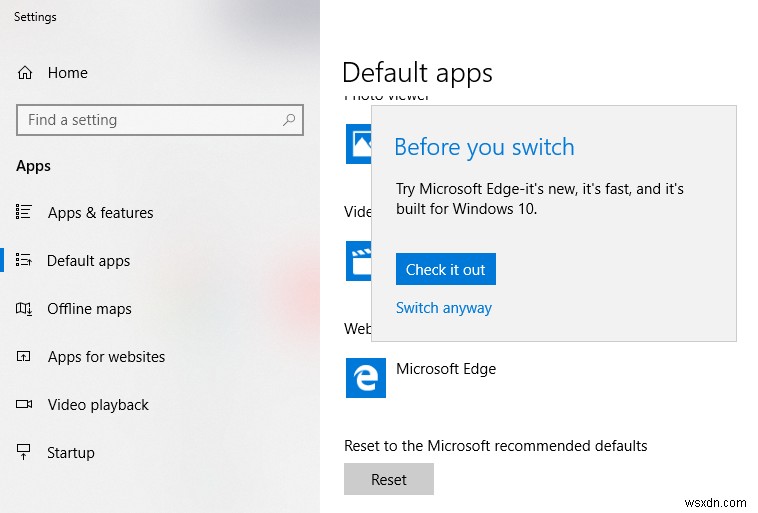
Task: Click the Home house icon
Action: 25,73
